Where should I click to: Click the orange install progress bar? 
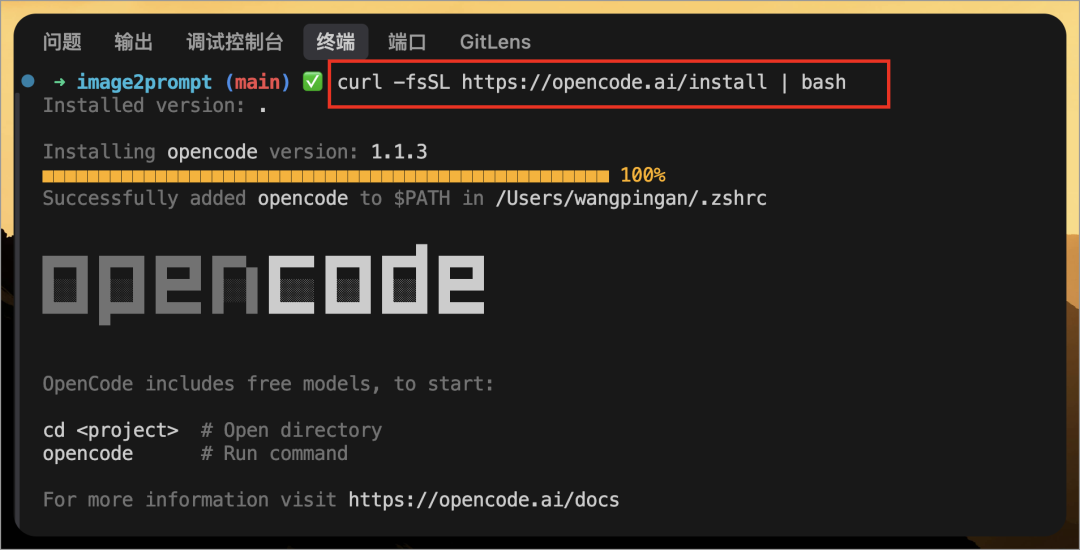pos(326,176)
